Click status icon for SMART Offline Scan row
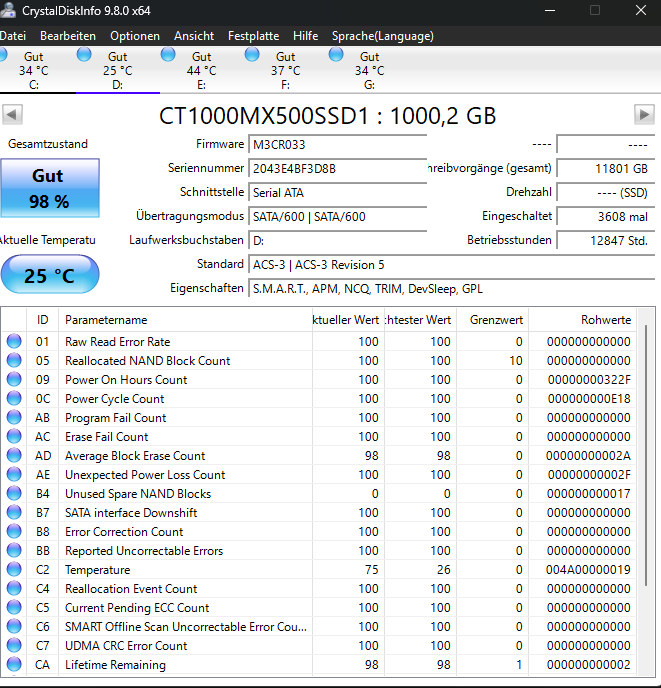The height and width of the screenshot is (688, 661). point(14,626)
